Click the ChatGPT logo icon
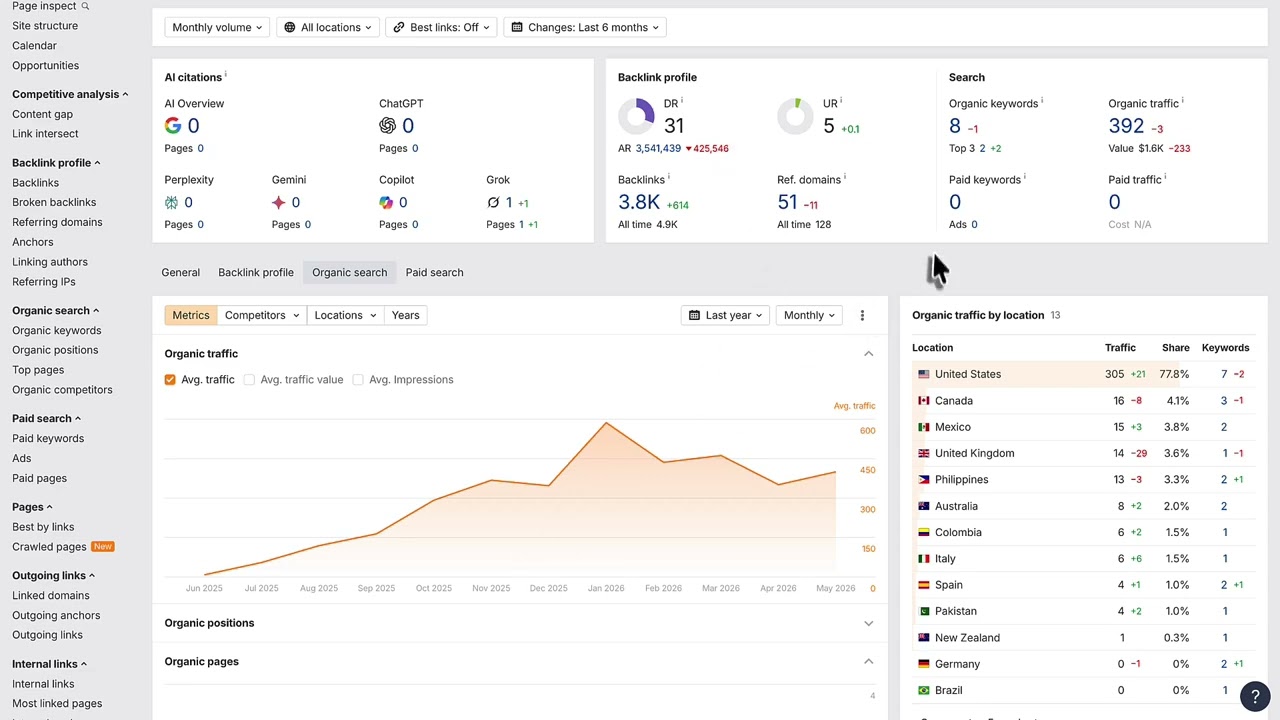 pyautogui.click(x=388, y=126)
